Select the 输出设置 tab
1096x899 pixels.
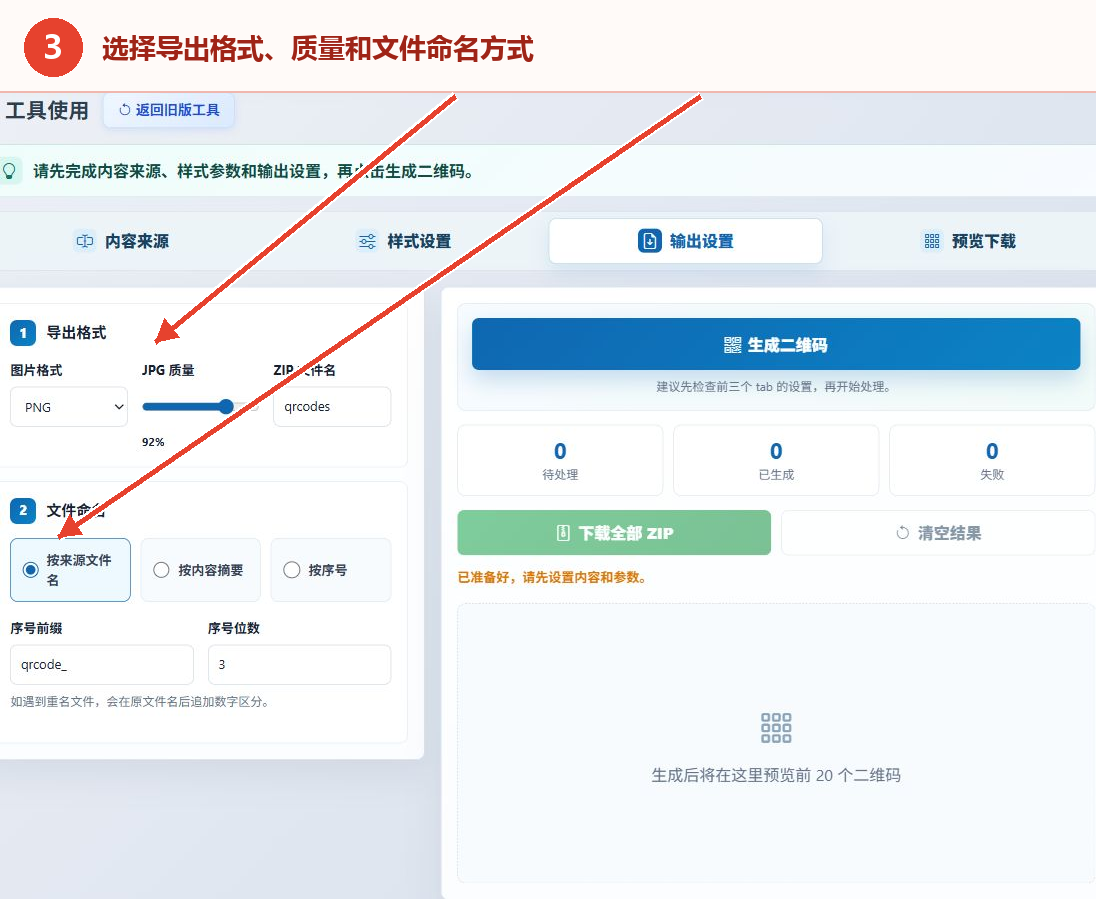(685, 241)
